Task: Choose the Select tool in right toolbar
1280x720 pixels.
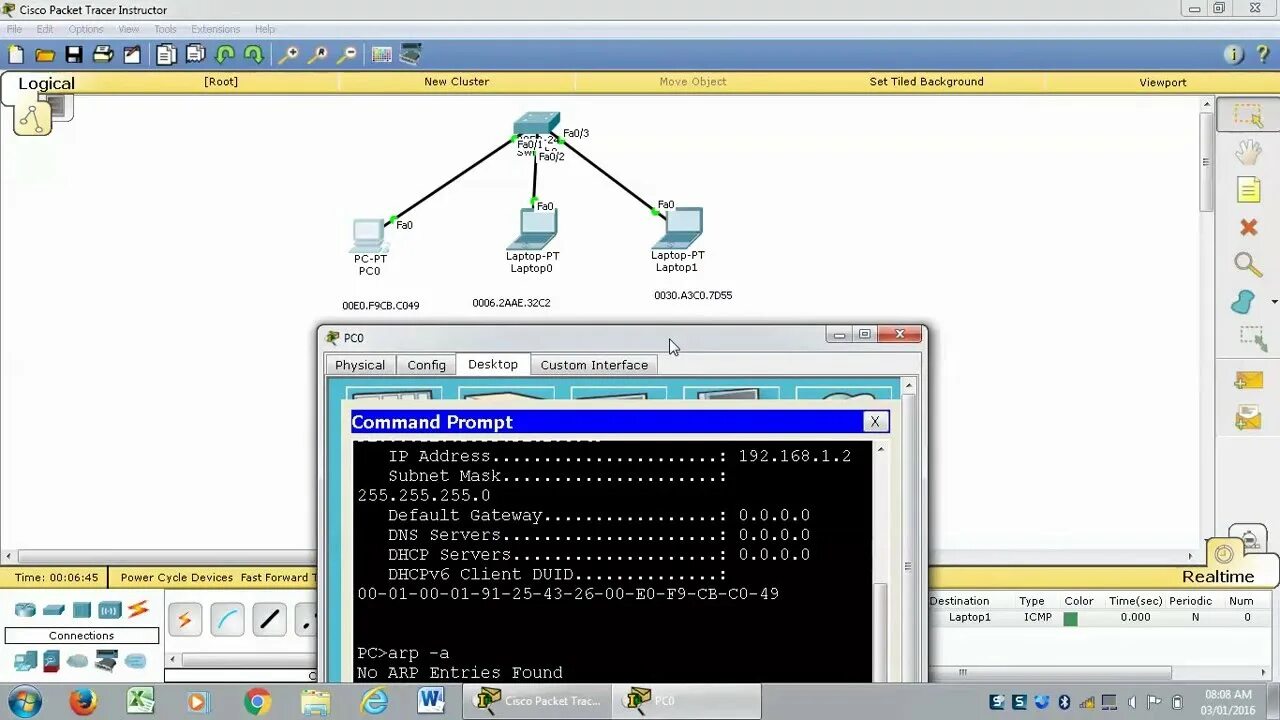Action: (1248, 115)
